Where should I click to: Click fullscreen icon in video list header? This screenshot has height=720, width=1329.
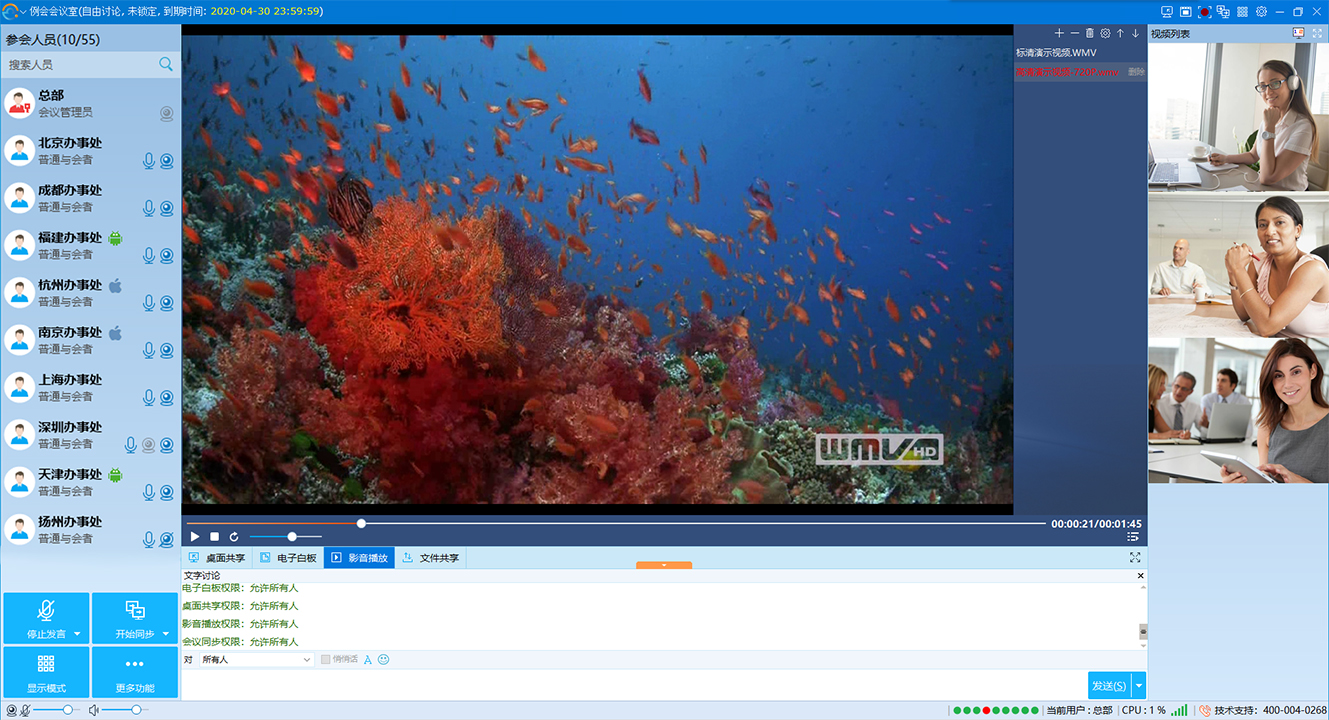[1317, 33]
